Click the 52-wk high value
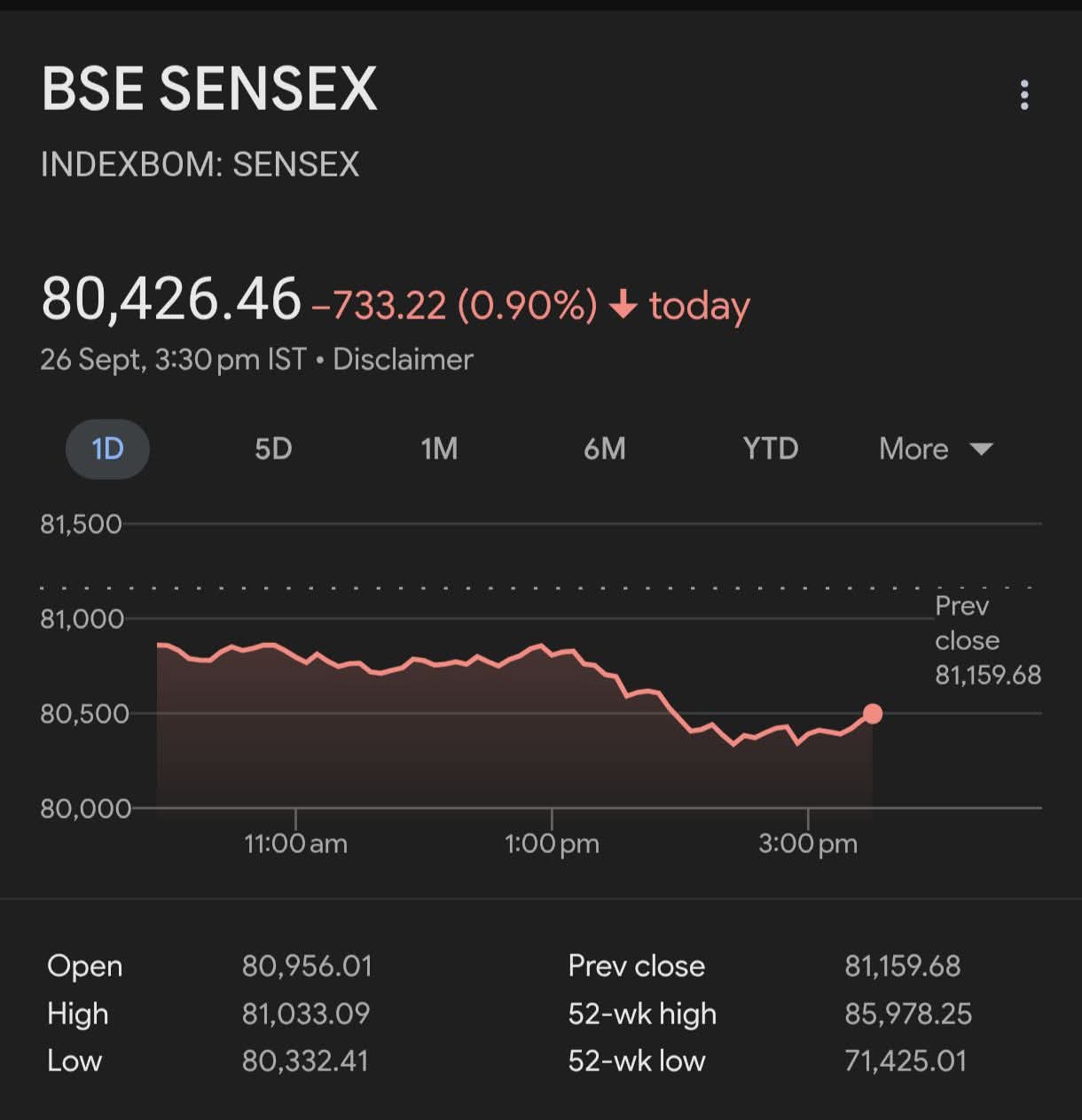This screenshot has width=1082, height=1120. pyautogui.click(x=907, y=1014)
